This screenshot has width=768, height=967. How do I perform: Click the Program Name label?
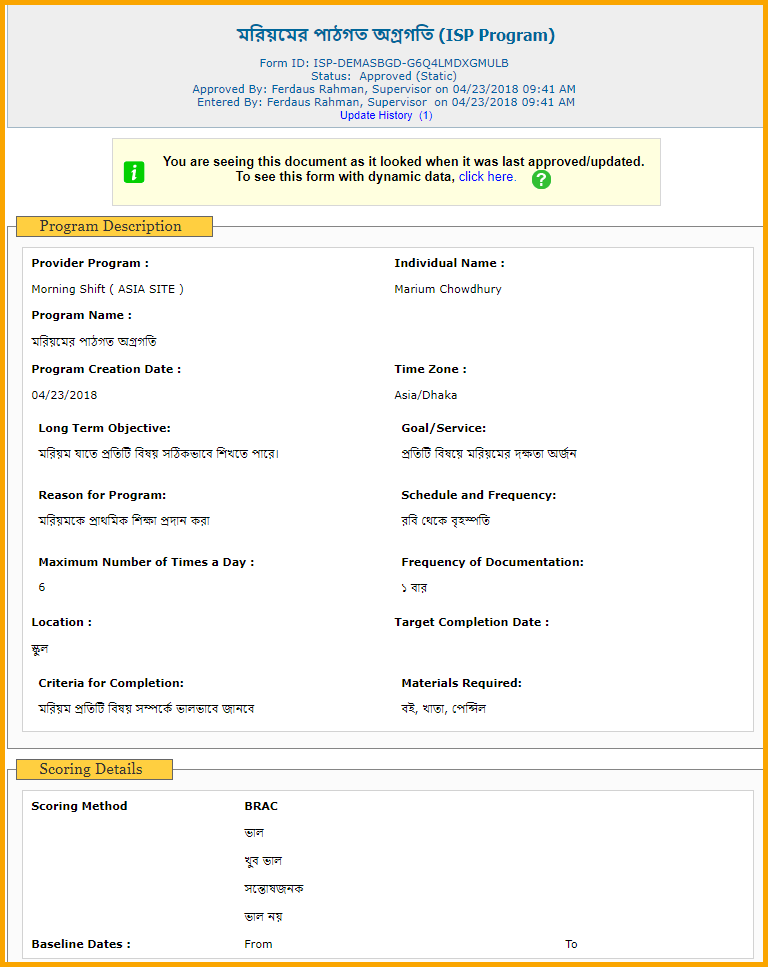point(81,315)
